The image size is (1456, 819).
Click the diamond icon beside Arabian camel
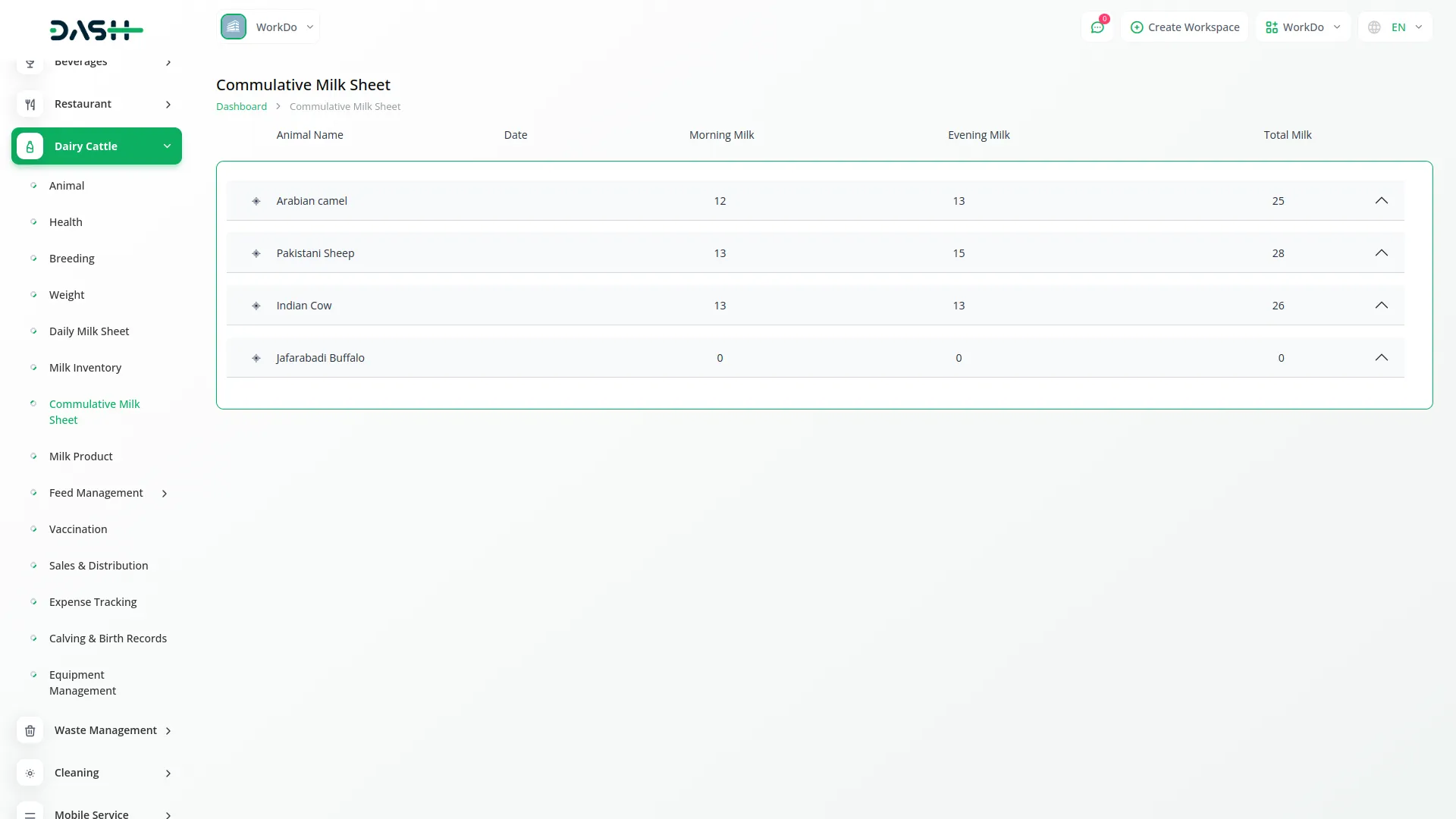[256, 202]
